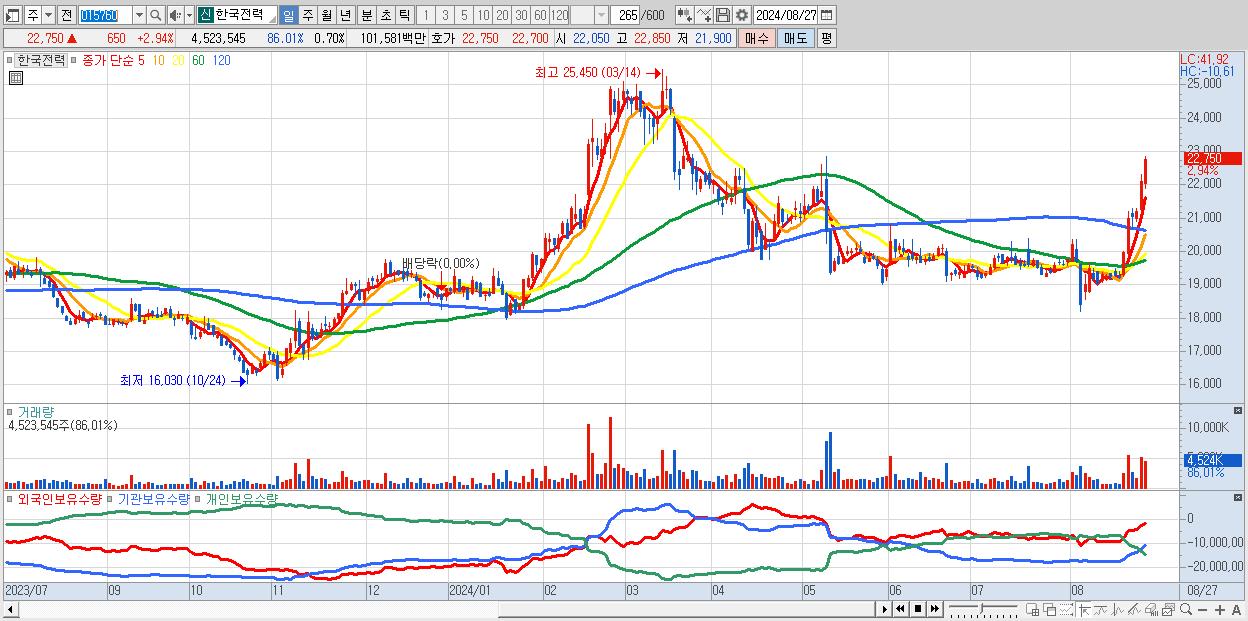
Task: Click the bottom zoom magnifier icon
Action: click(1186, 609)
